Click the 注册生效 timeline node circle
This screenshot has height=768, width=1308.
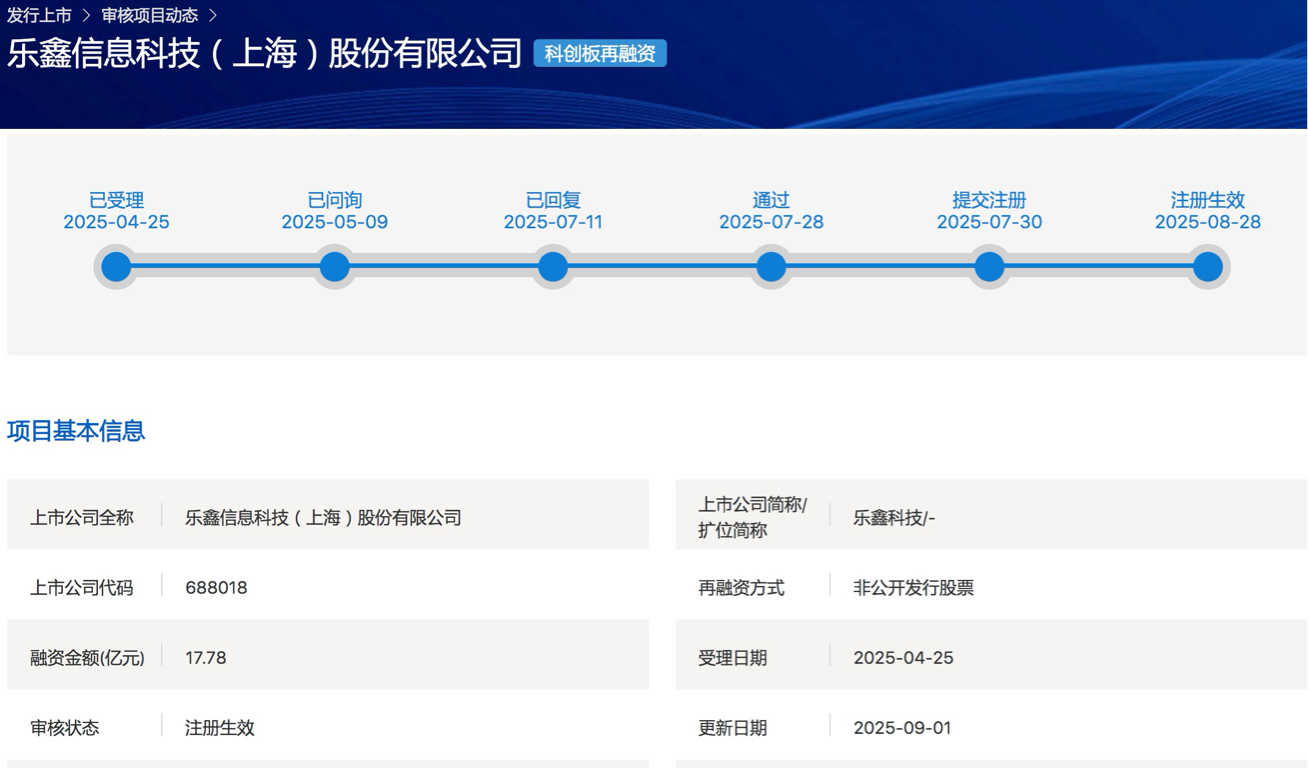pyautogui.click(x=1208, y=267)
